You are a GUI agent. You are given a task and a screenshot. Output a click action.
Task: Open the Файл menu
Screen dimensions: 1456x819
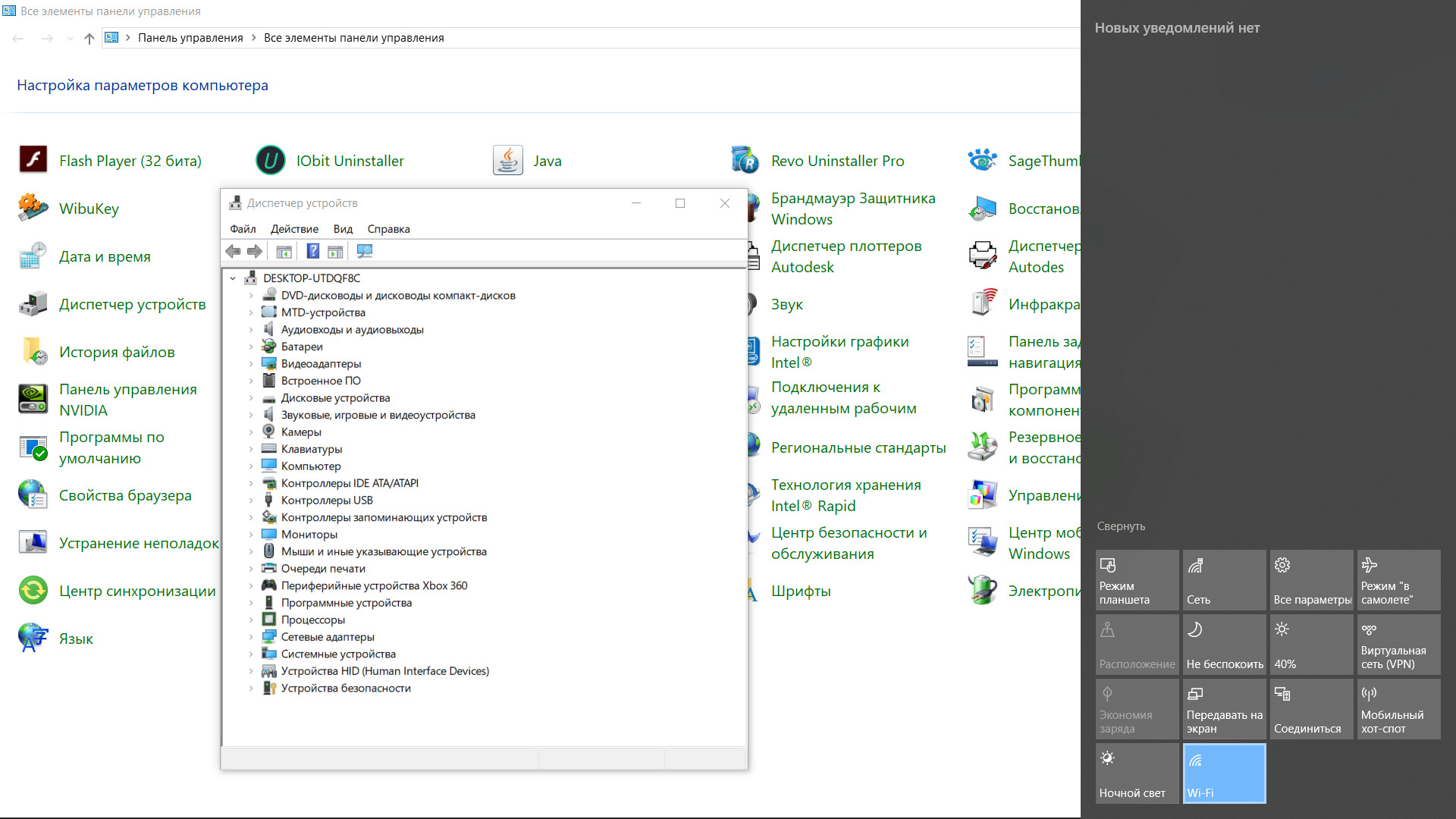pyautogui.click(x=243, y=229)
